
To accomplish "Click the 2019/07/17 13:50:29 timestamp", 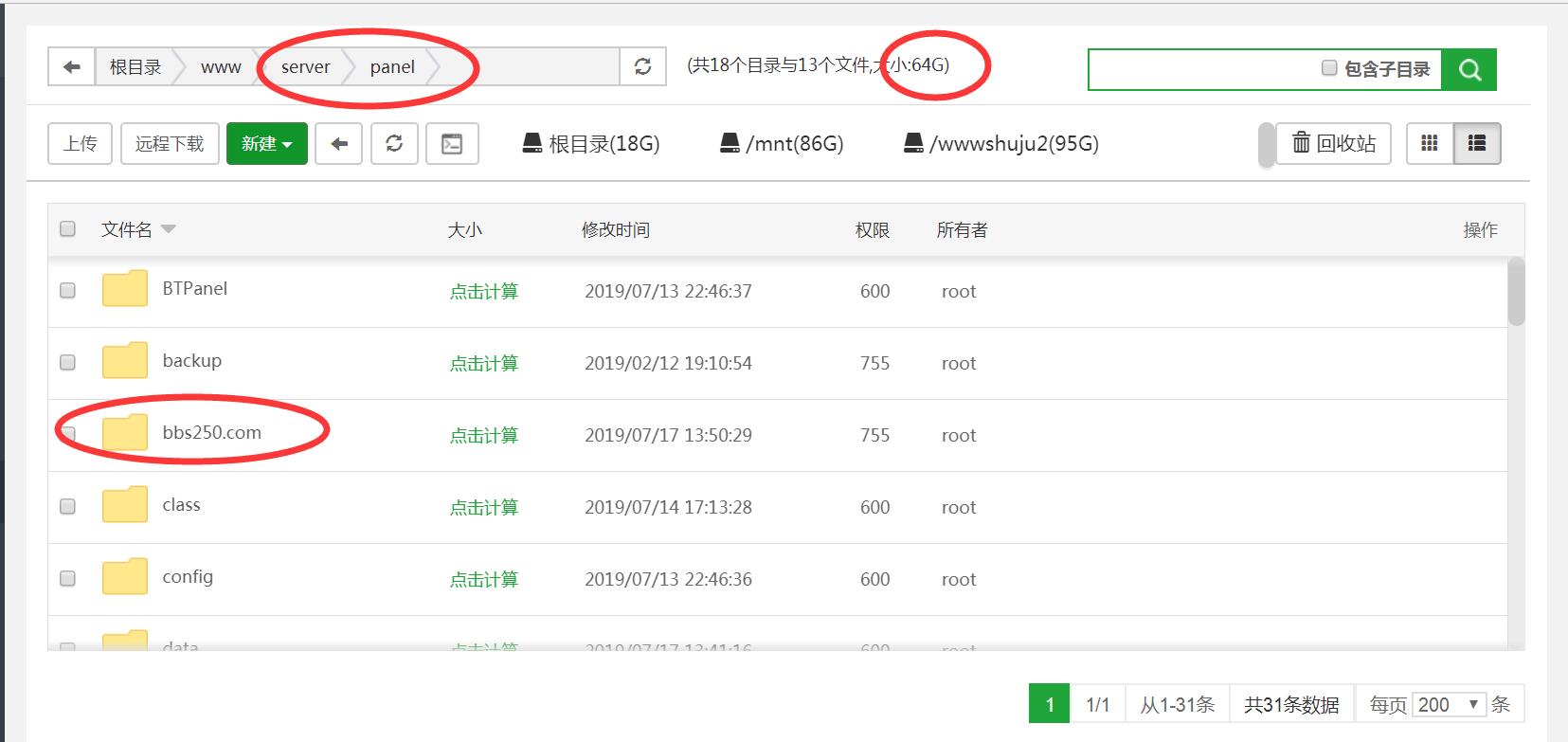I will coord(668,436).
